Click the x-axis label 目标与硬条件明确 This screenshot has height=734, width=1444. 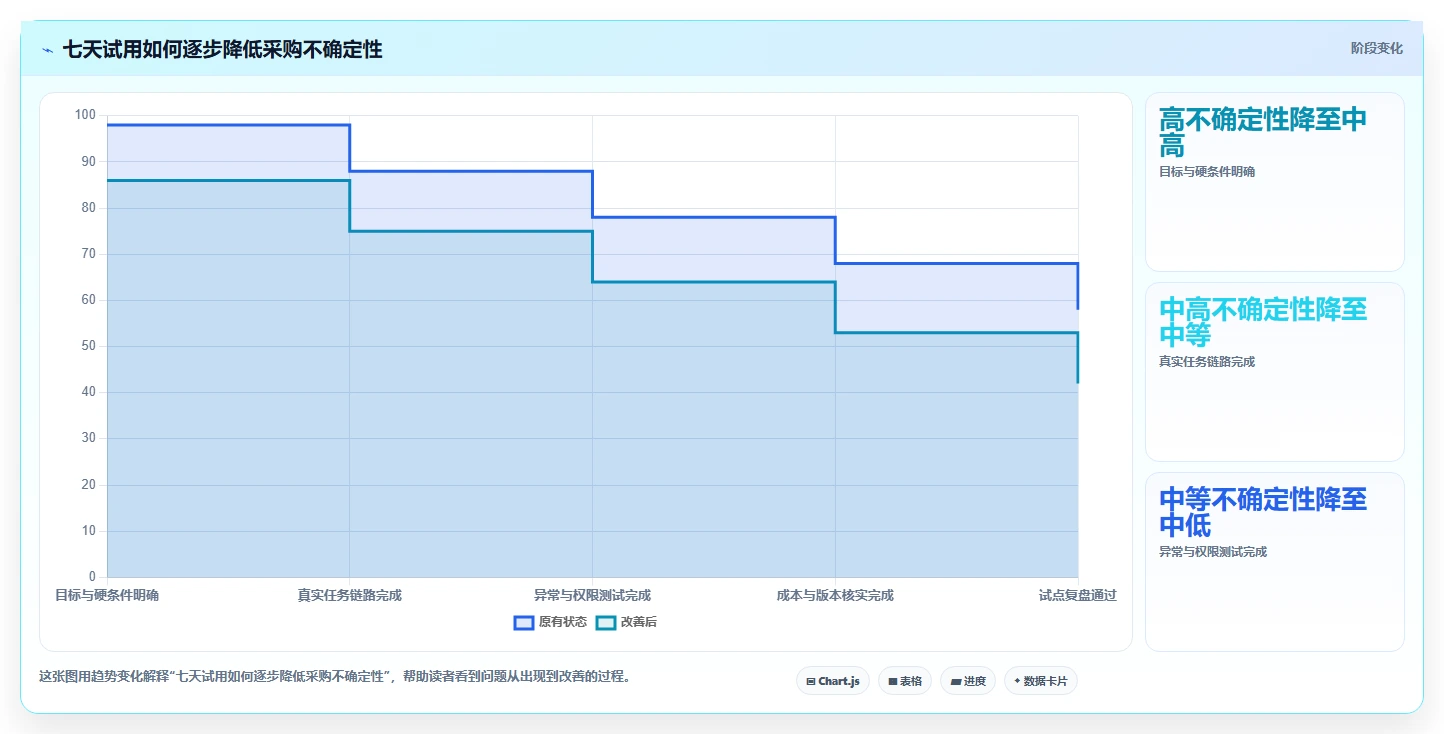point(107,595)
